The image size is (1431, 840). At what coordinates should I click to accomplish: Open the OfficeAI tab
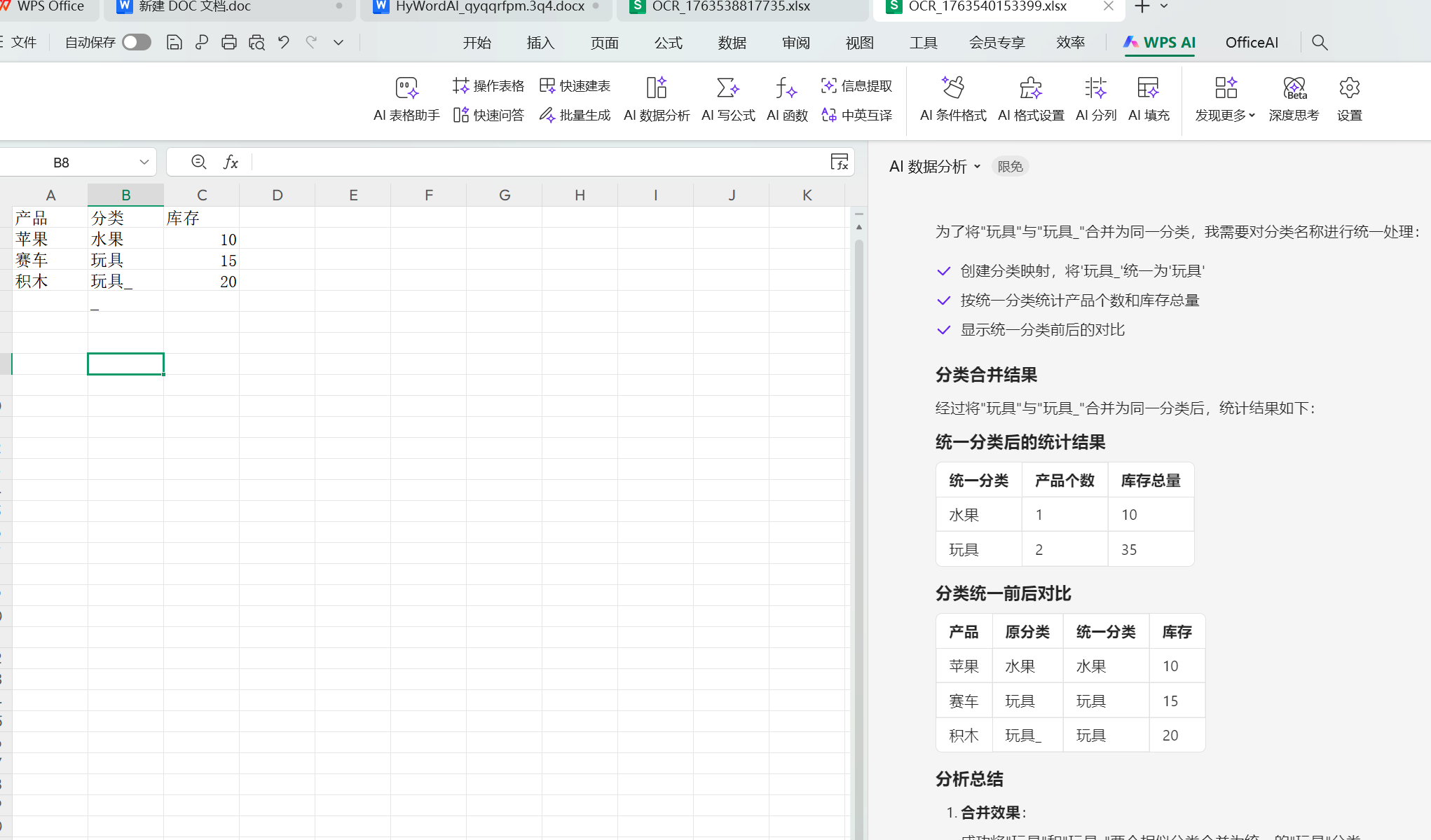tap(1252, 43)
